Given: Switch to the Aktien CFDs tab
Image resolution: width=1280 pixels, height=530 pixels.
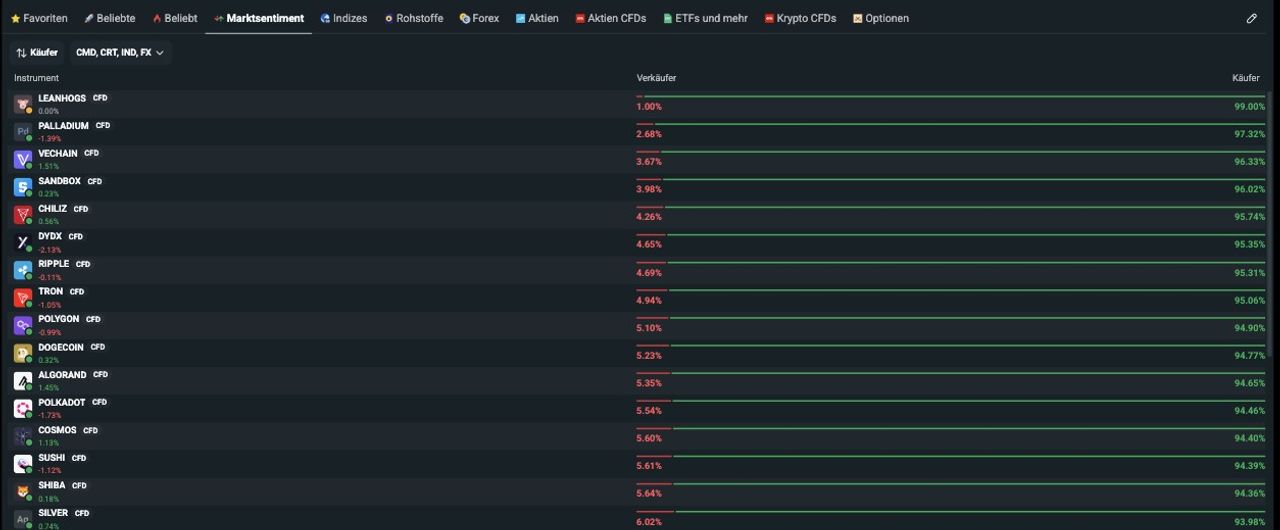Looking at the screenshot, I should tap(611, 18).
